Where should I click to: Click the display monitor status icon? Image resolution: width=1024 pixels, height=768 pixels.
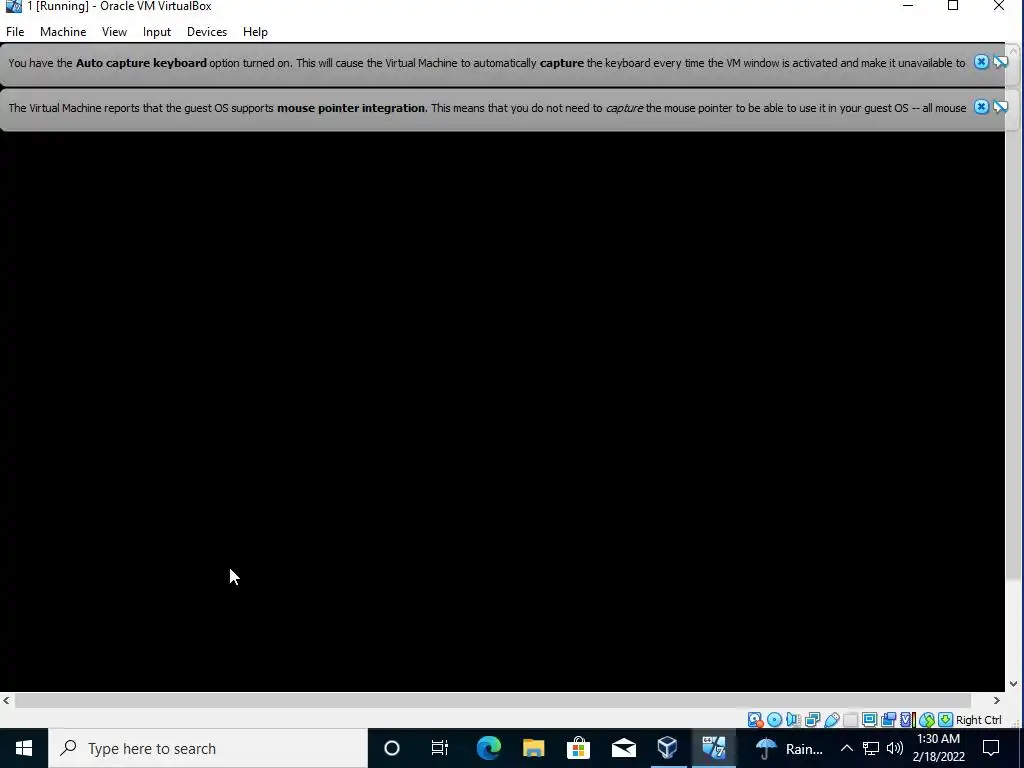click(x=869, y=720)
